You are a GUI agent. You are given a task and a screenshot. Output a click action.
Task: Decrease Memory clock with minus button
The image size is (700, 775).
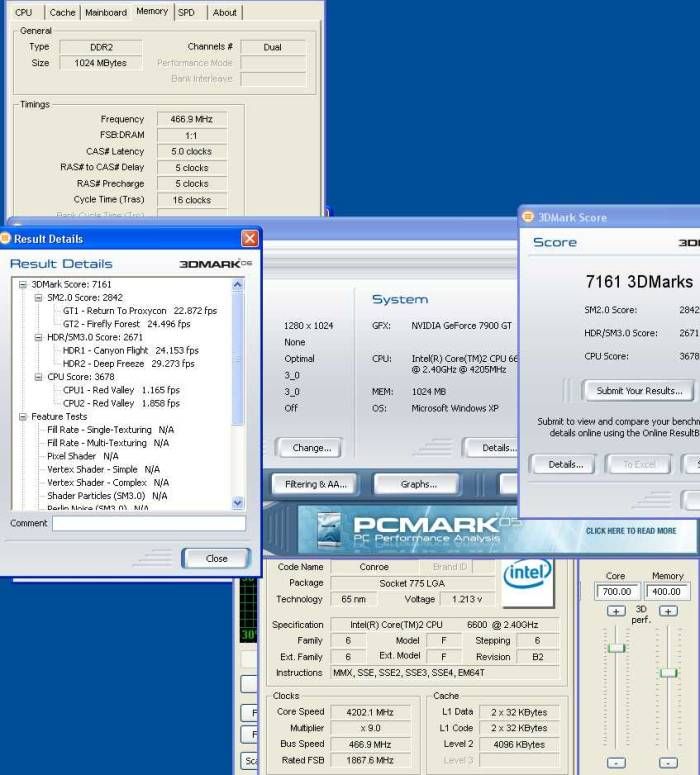(668, 762)
